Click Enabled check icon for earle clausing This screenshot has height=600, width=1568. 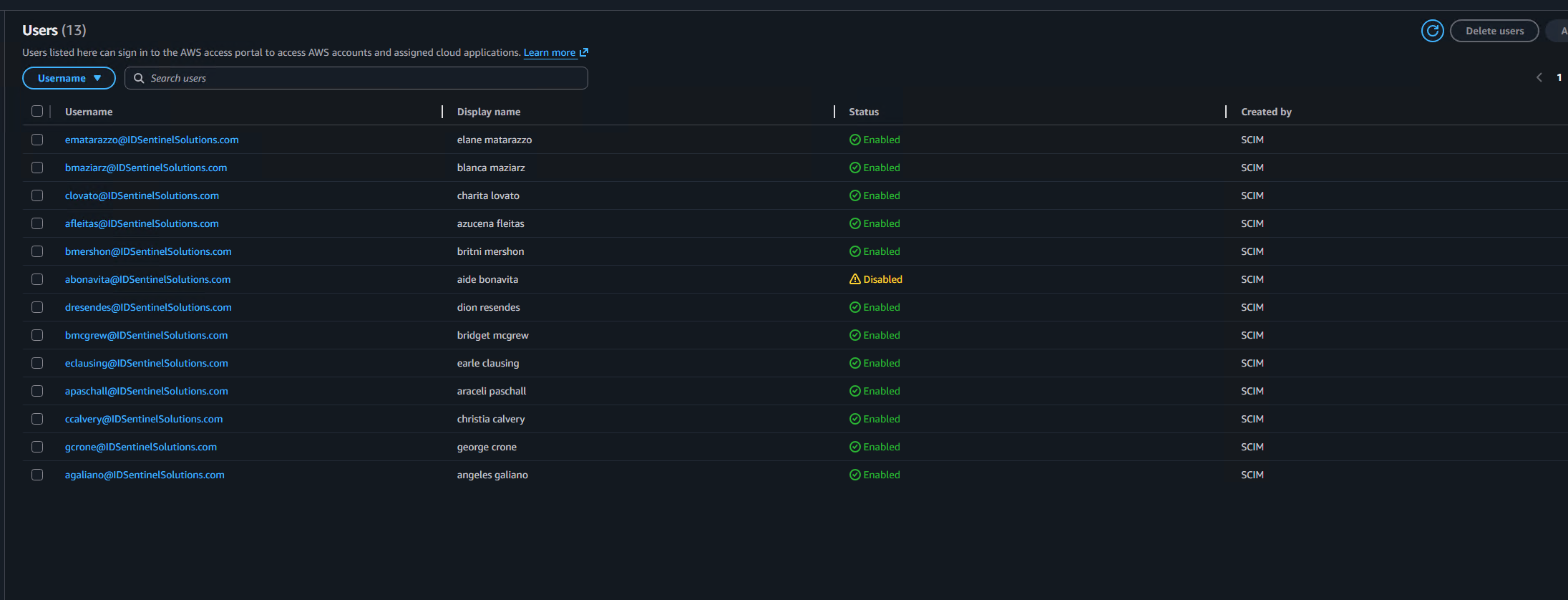coord(854,363)
